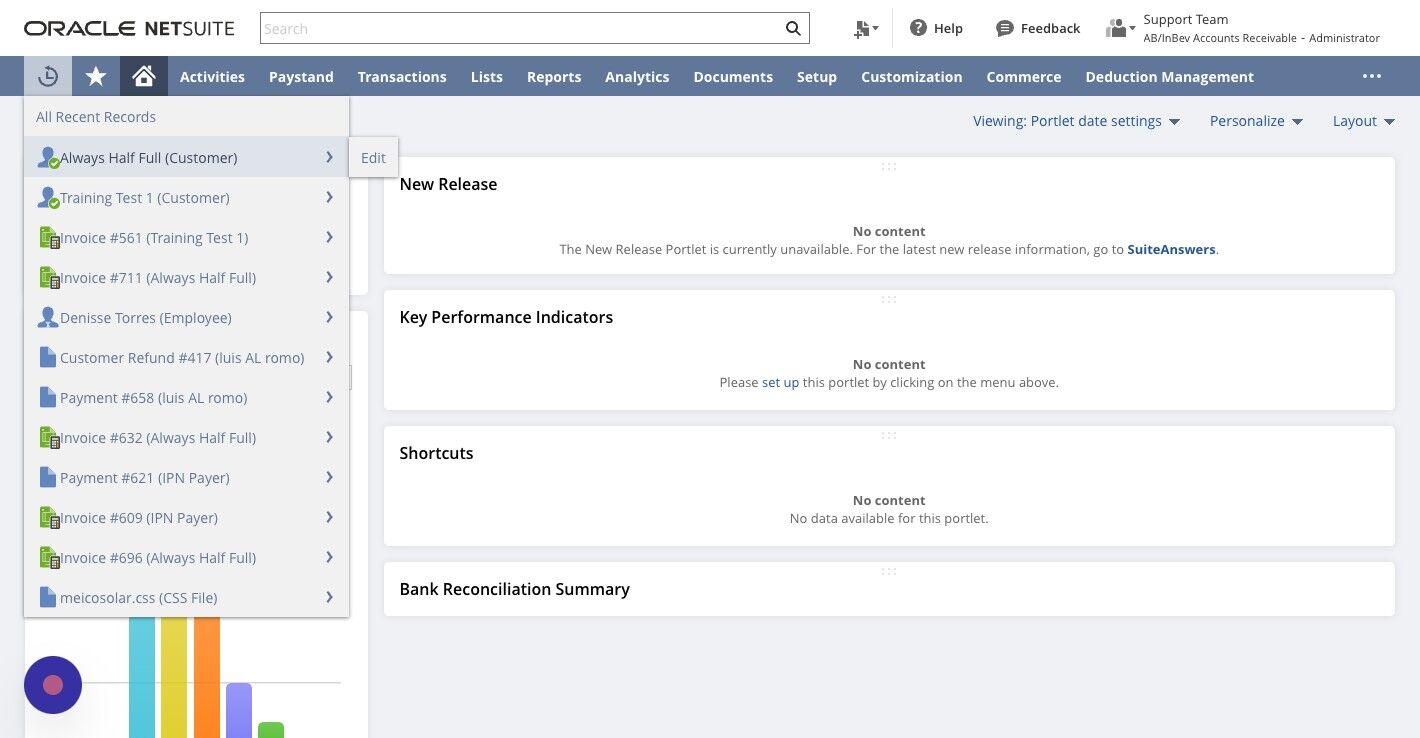Follow the SuiteAnswers link

click(x=1171, y=249)
